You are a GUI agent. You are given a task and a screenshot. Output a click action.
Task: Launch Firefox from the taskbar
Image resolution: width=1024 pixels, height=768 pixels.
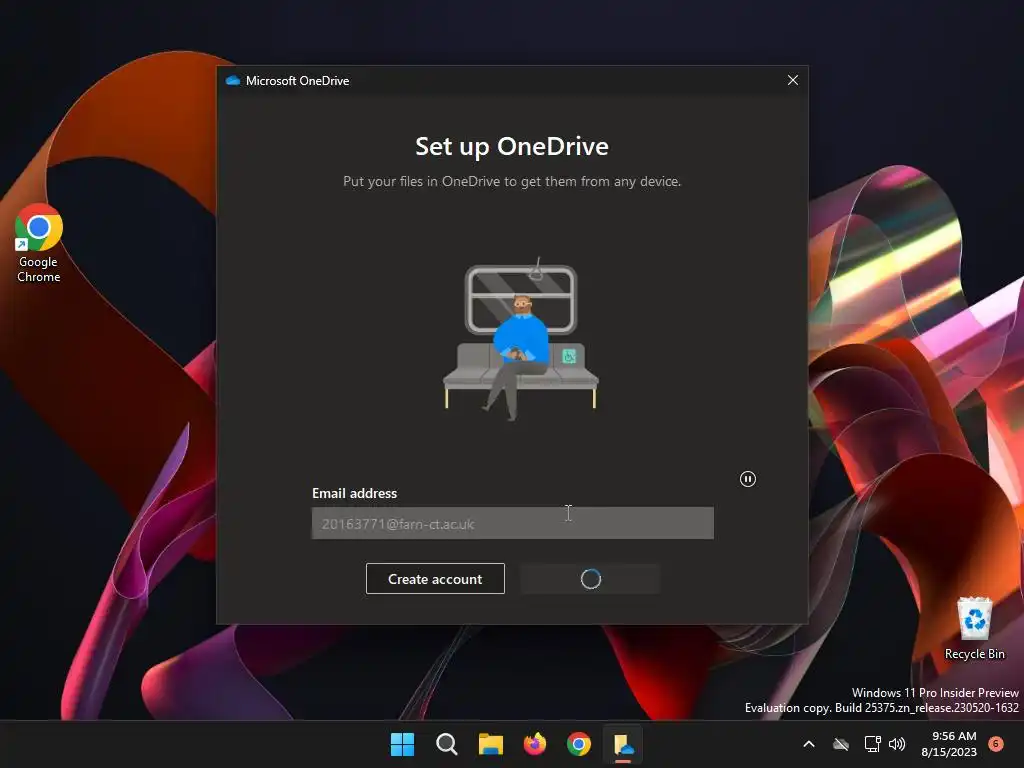pyautogui.click(x=535, y=744)
